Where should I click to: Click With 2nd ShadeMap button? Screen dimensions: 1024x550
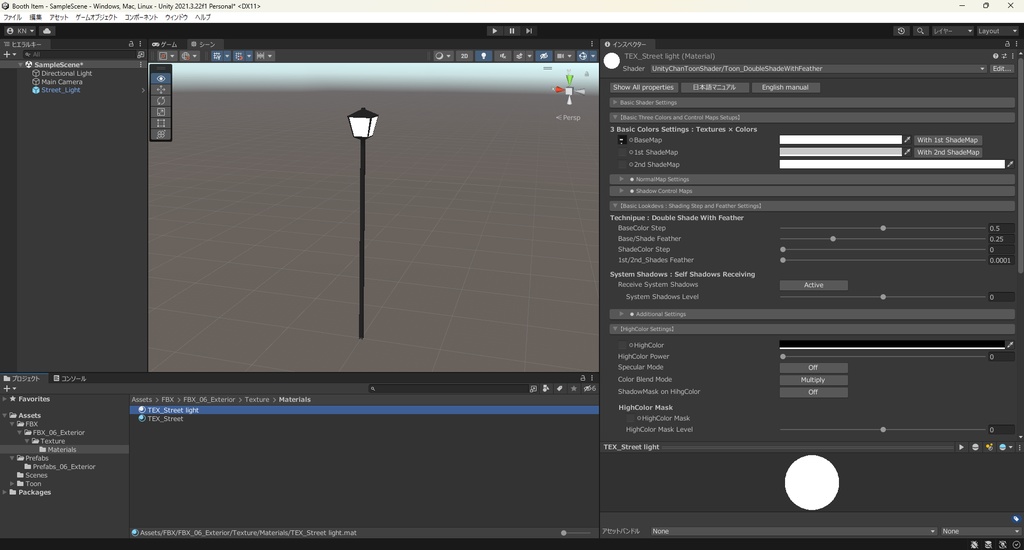[948, 152]
